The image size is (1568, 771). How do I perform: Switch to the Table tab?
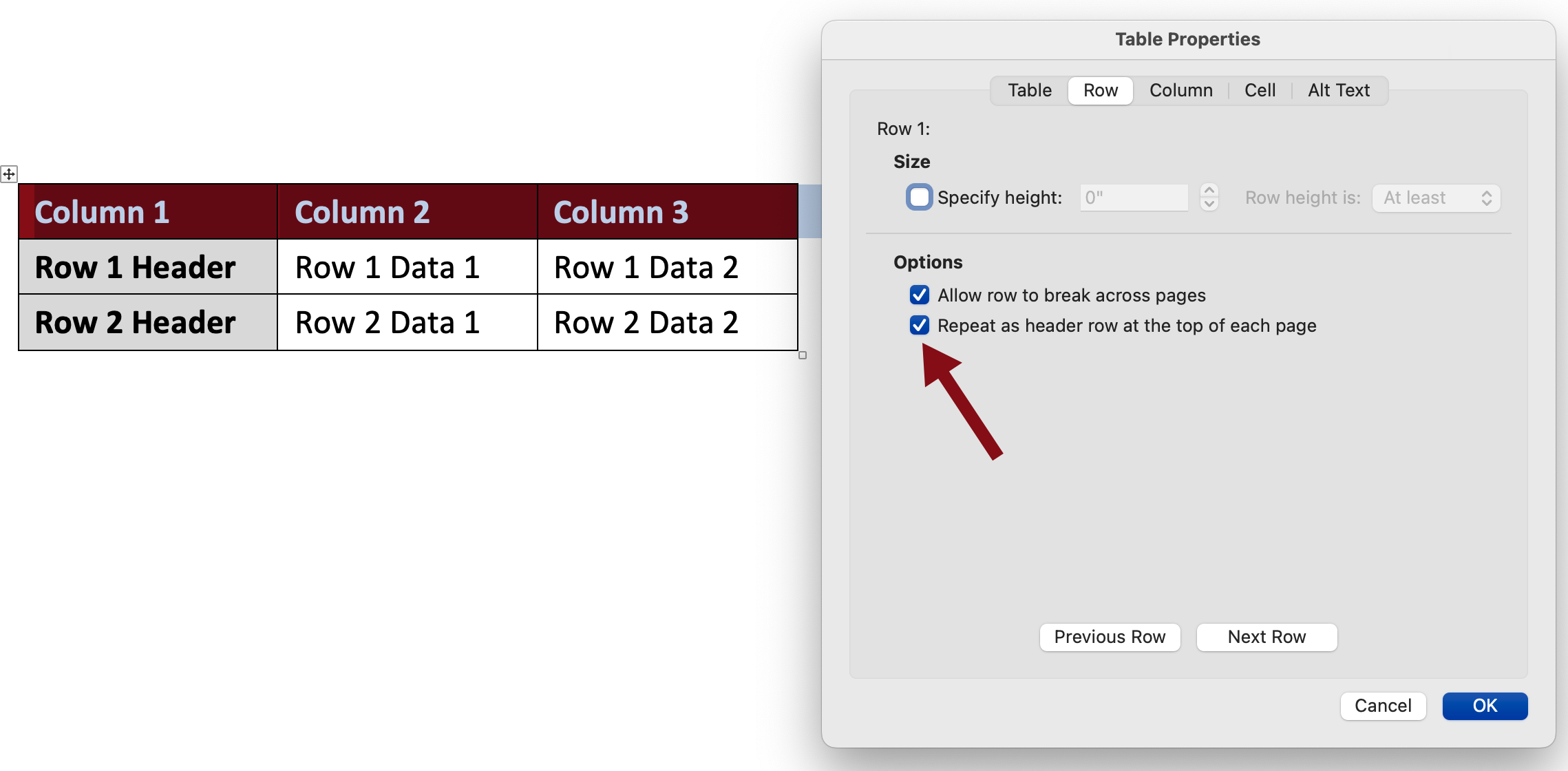[x=1030, y=90]
